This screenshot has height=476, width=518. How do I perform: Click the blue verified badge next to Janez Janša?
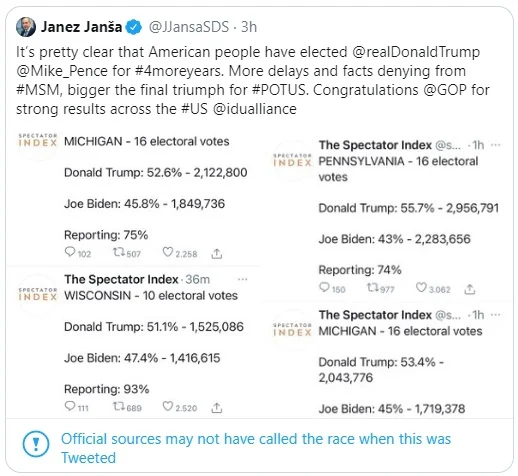coord(134,27)
